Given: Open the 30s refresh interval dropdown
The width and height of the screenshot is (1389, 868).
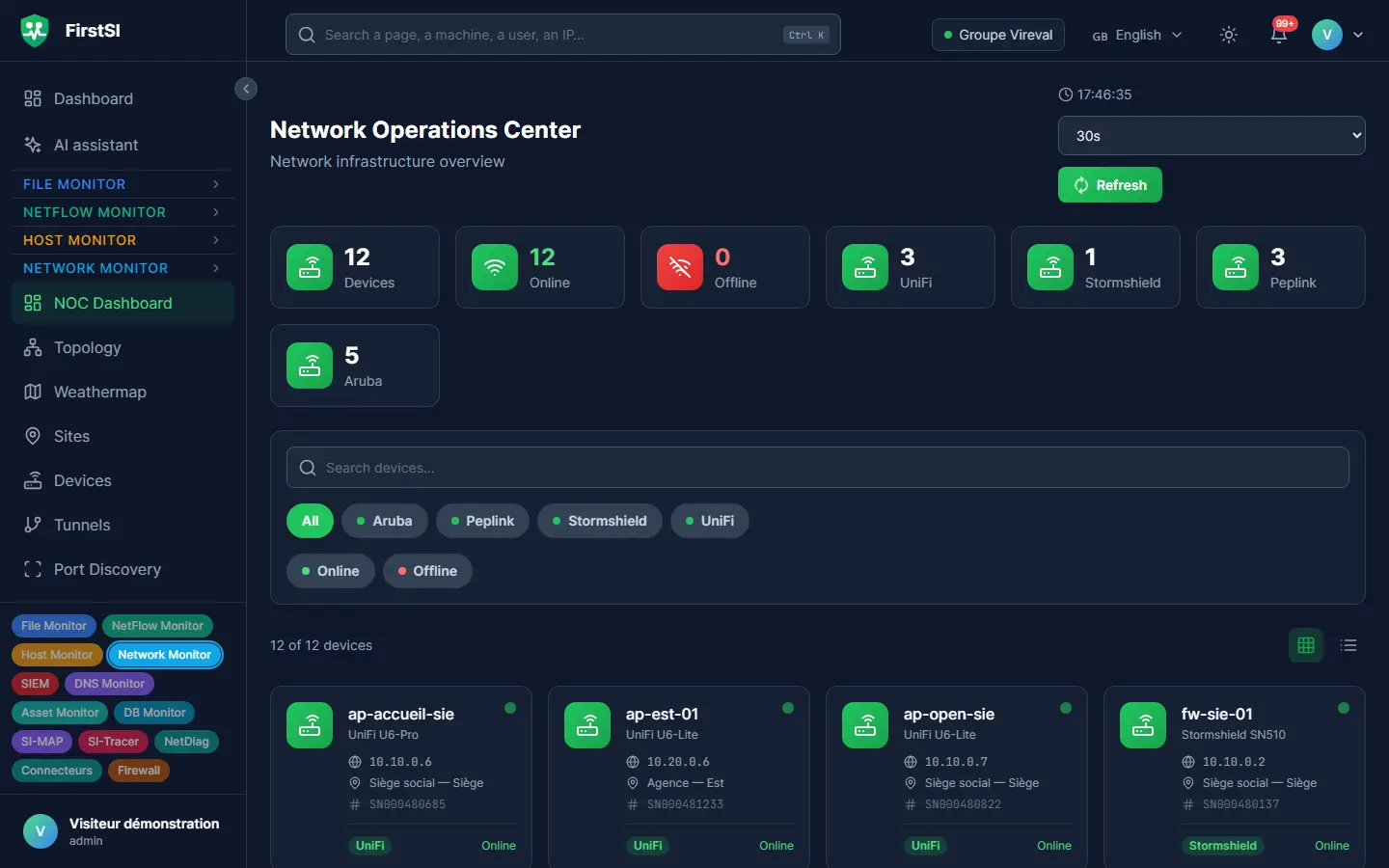Looking at the screenshot, I should click(x=1212, y=136).
